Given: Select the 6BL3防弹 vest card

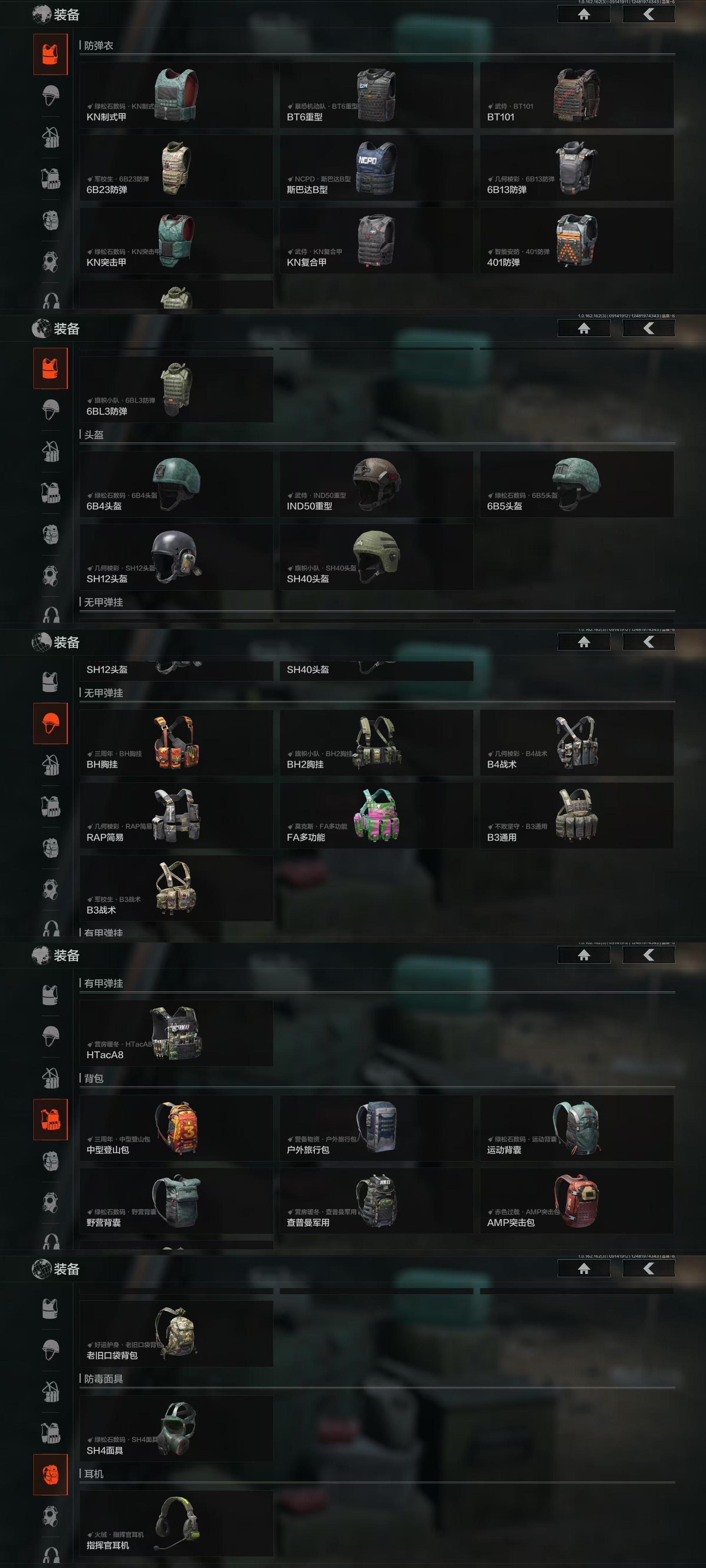Looking at the screenshot, I should click(x=176, y=390).
